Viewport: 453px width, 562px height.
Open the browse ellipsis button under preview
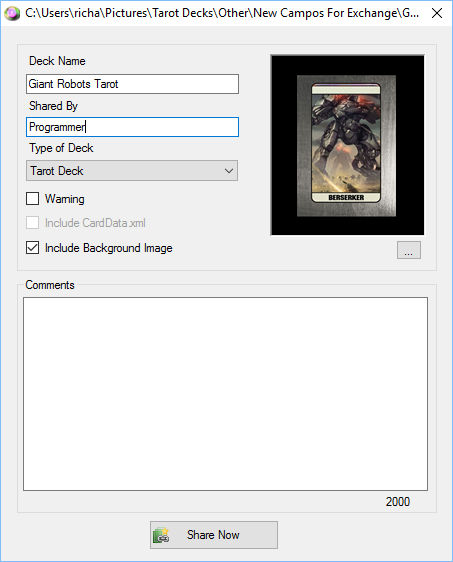409,250
